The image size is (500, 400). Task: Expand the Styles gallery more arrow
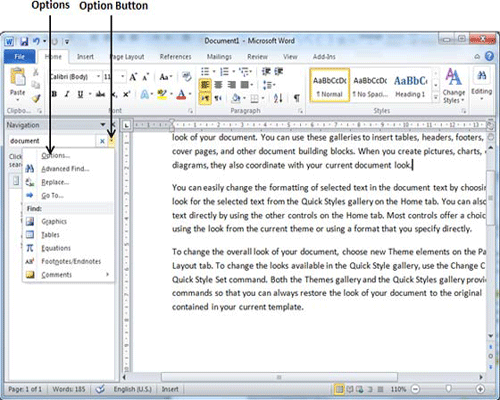[436, 98]
